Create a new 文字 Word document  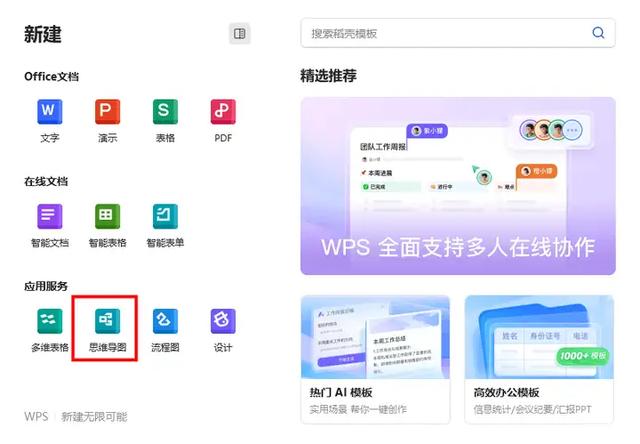[x=50, y=120]
